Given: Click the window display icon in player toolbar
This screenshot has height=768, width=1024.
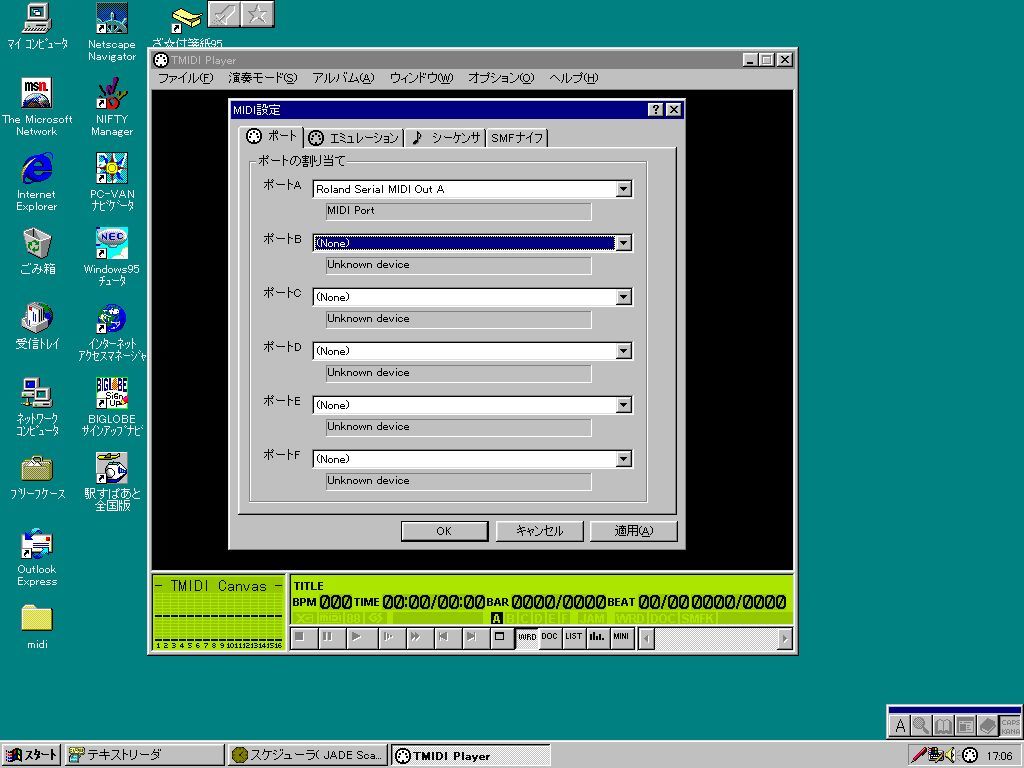Looking at the screenshot, I should pyautogui.click(x=500, y=637).
